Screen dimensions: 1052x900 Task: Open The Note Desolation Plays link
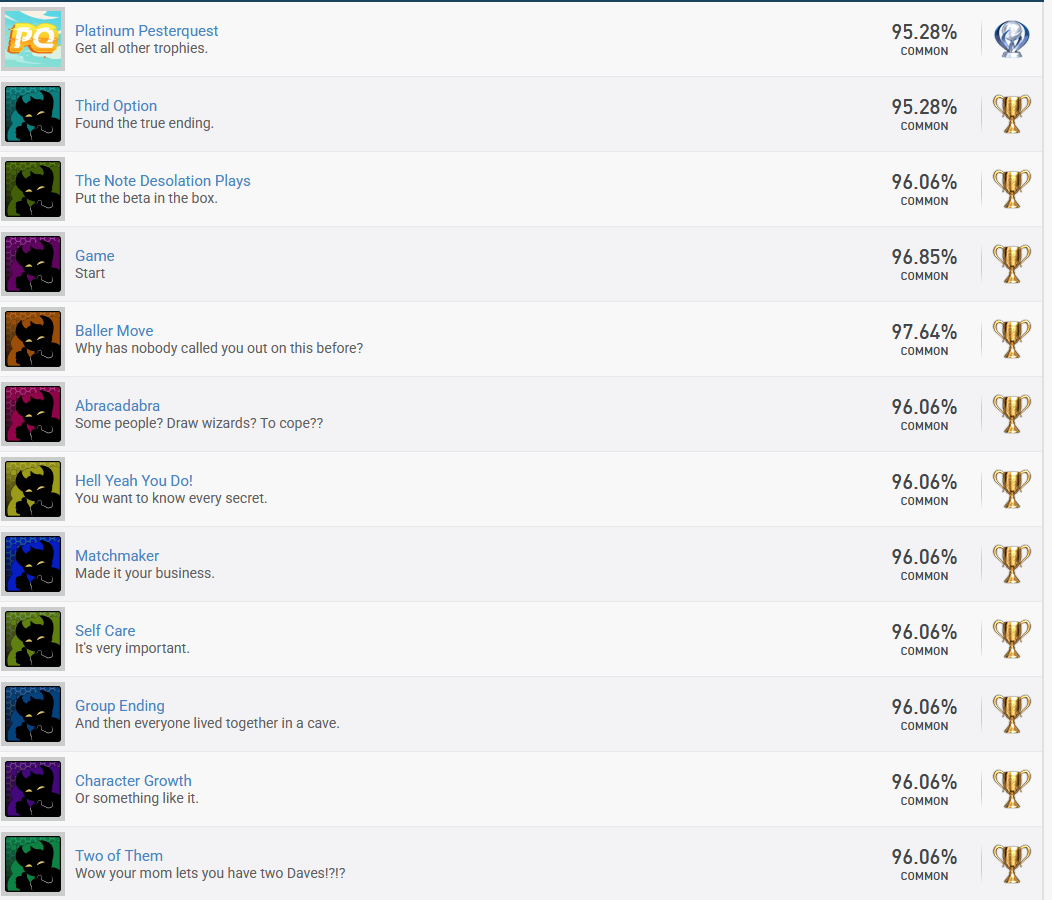[x=162, y=181]
